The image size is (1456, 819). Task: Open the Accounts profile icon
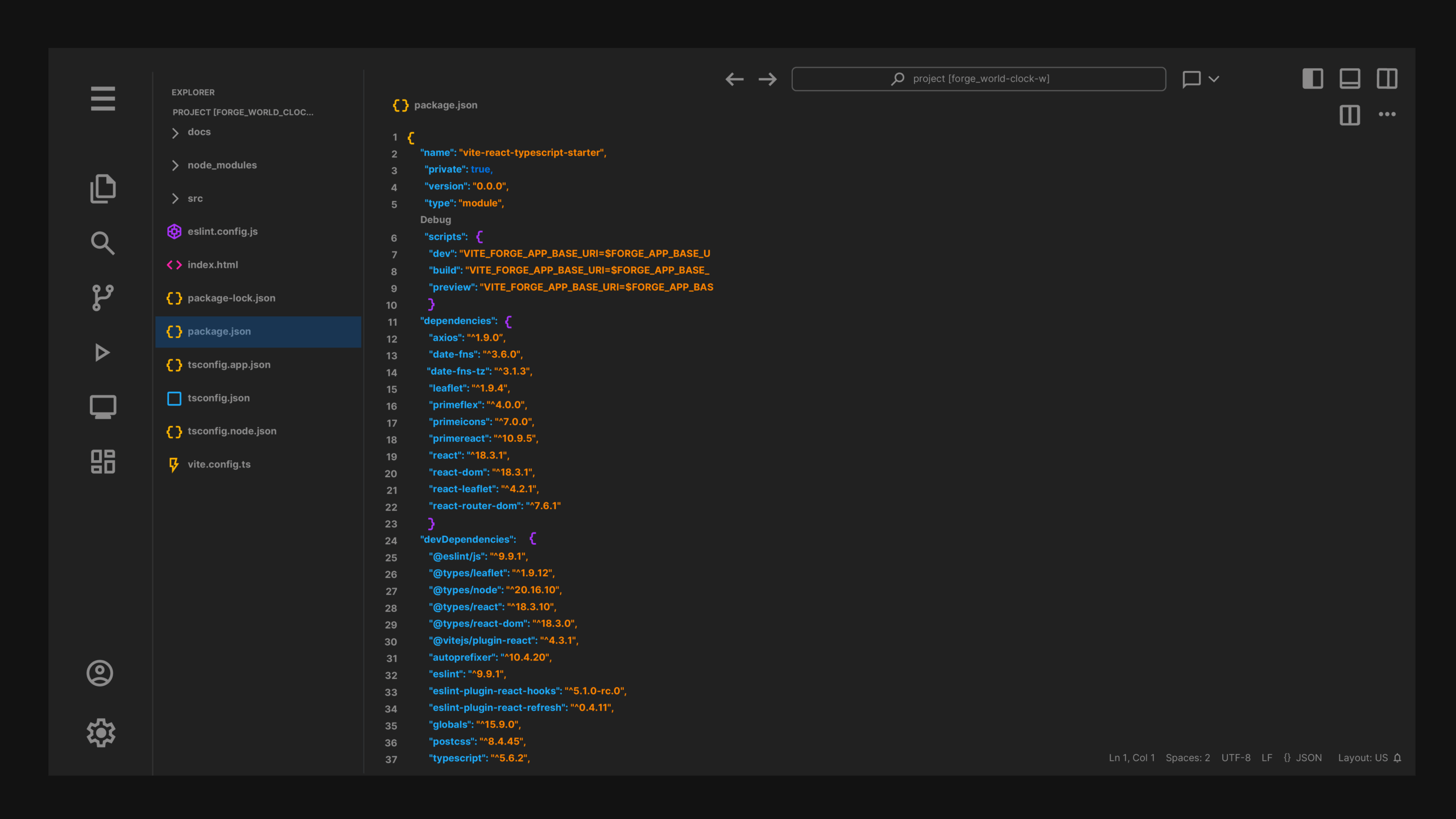point(100,673)
